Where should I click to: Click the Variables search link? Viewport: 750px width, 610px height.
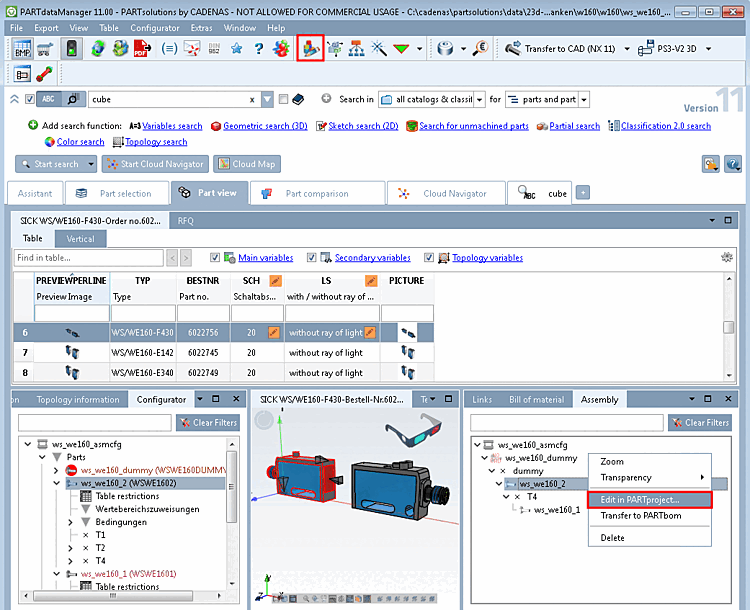point(172,126)
